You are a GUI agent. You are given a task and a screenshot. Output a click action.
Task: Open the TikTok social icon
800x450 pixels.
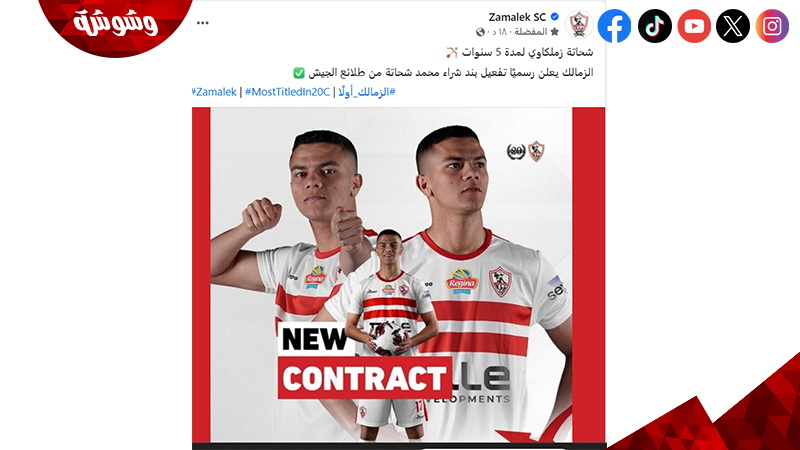click(x=655, y=26)
